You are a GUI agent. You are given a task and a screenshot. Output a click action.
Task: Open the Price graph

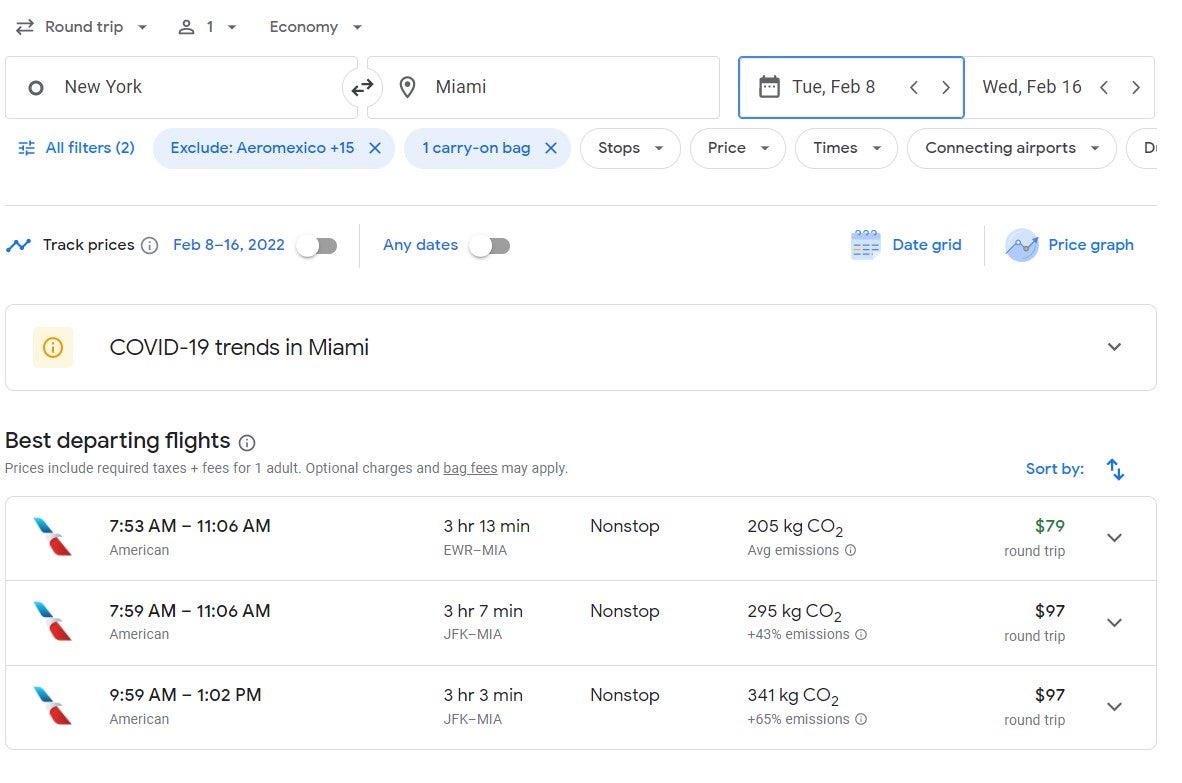[1070, 245]
